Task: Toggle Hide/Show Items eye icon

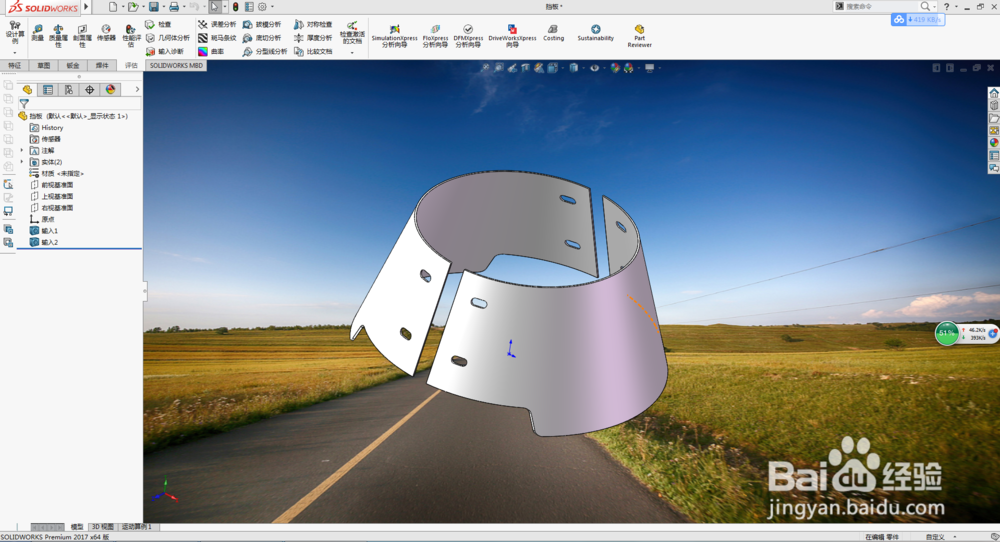Action: pos(594,68)
